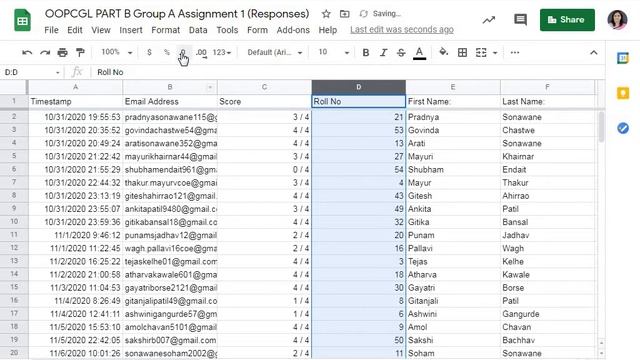Click the formula bar showing Roll No
The width and height of the screenshot is (640, 360).
pyautogui.click(x=347, y=72)
